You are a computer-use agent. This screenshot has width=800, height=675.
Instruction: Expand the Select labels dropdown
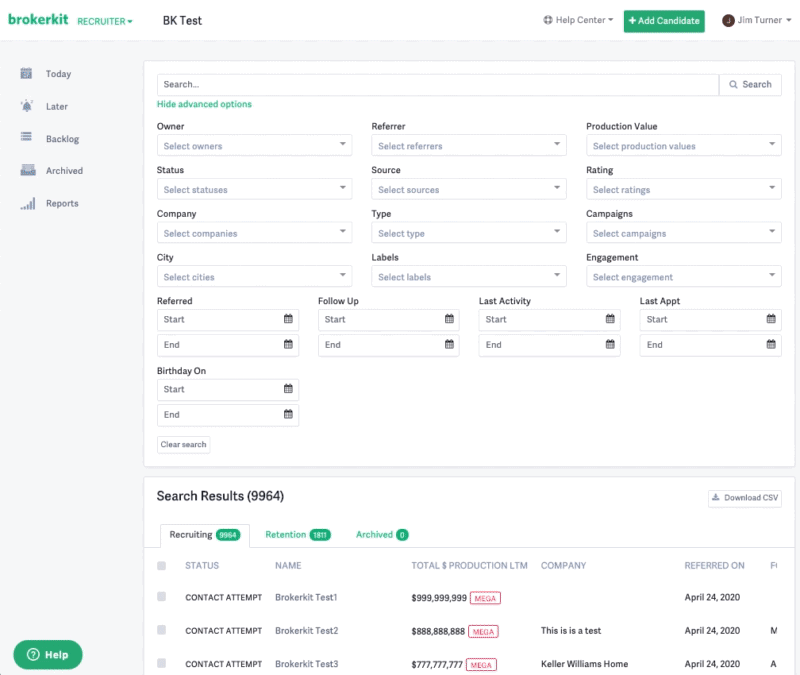point(469,277)
